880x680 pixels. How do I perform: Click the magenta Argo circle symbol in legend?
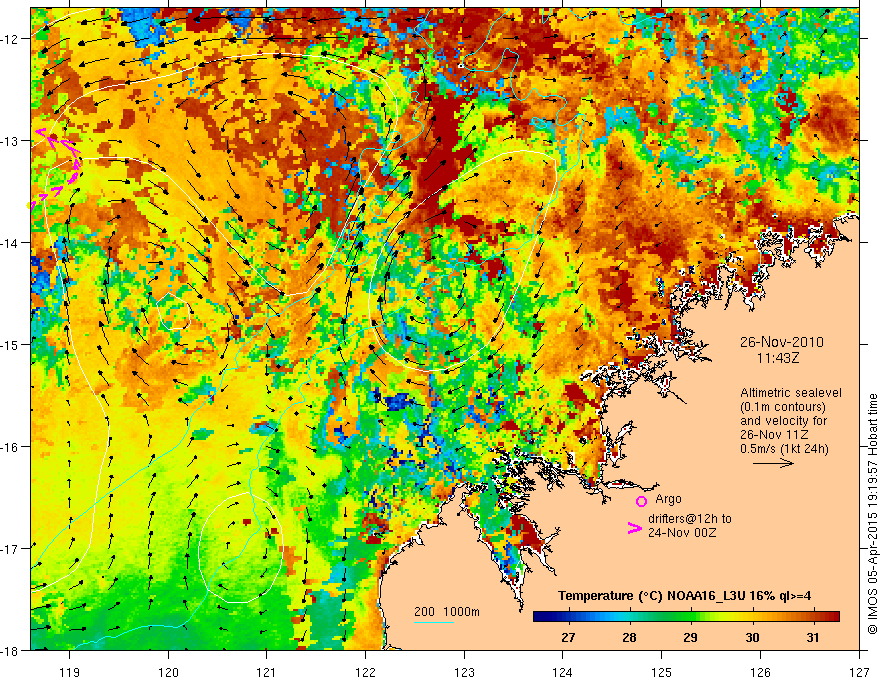[x=641, y=501]
